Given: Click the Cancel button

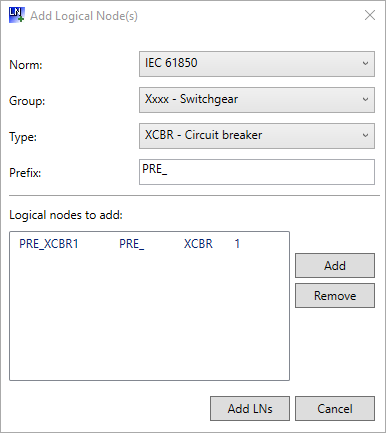Looking at the screenshot, I should (x=335, y=409).
